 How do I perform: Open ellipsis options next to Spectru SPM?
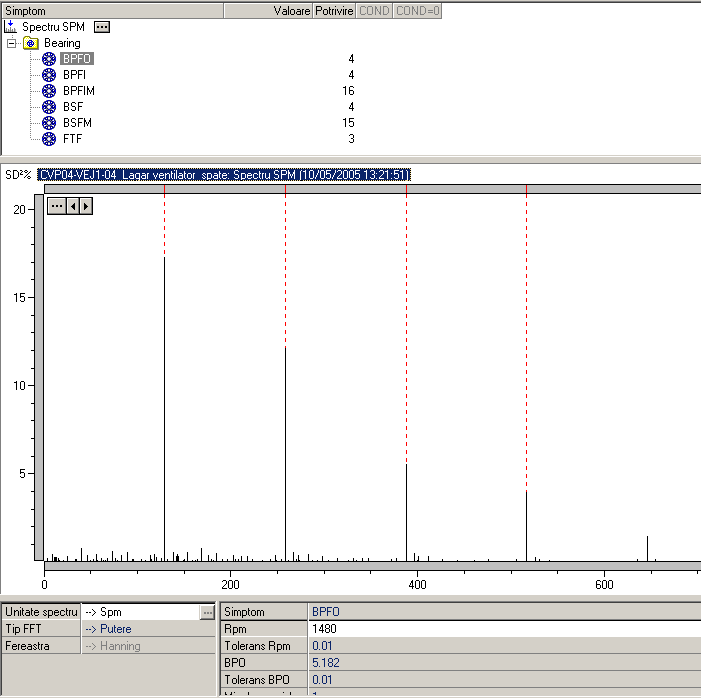click(102, 27)
